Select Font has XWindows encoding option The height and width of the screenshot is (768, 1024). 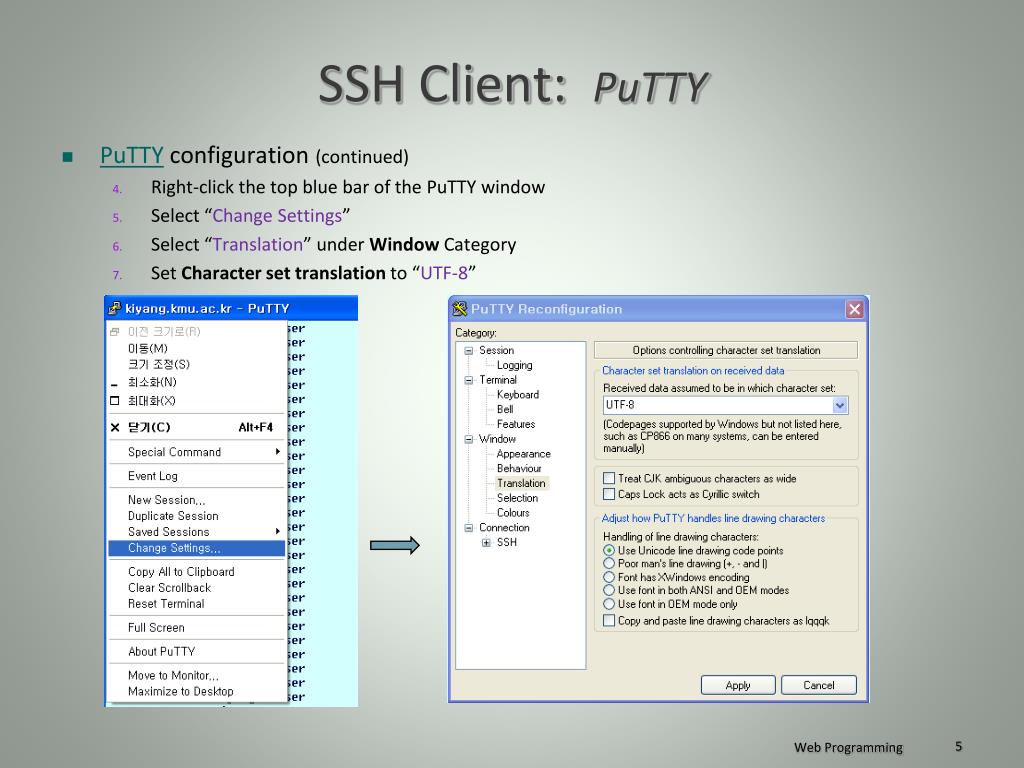pyautogui.click(x=609, y=577)
